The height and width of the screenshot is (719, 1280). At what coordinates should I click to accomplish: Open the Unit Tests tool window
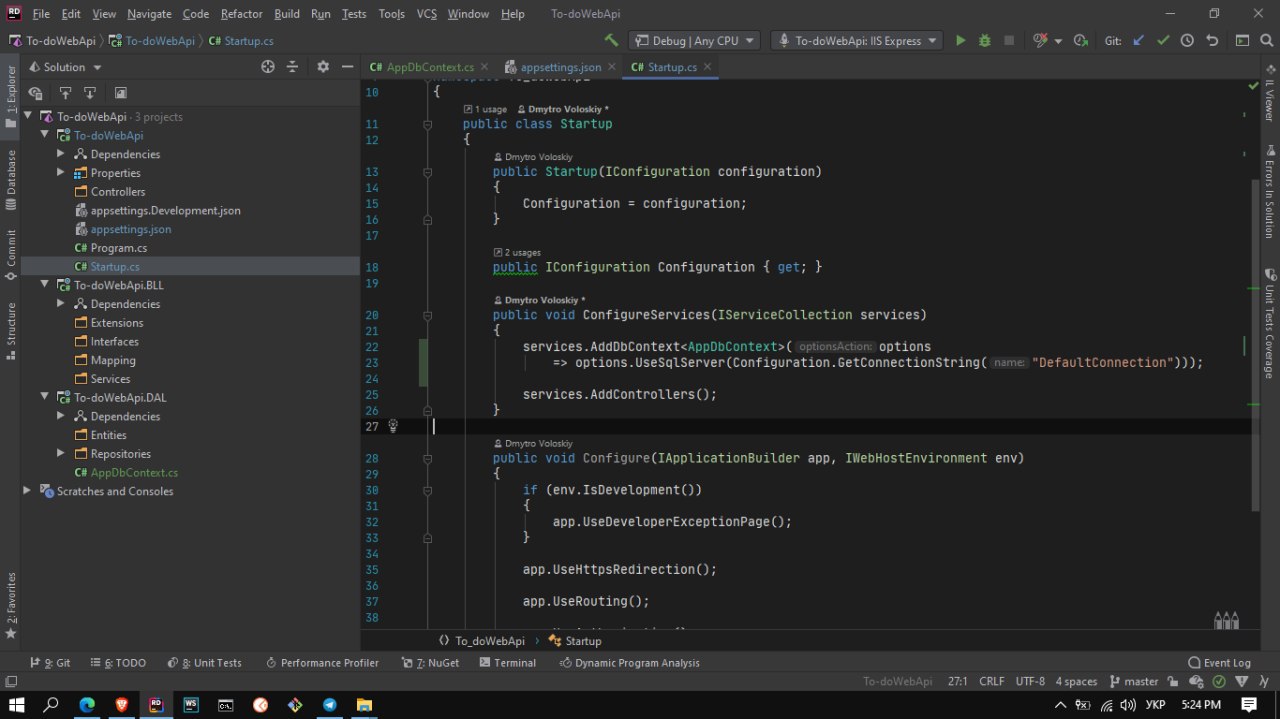[x=204, y=663]
